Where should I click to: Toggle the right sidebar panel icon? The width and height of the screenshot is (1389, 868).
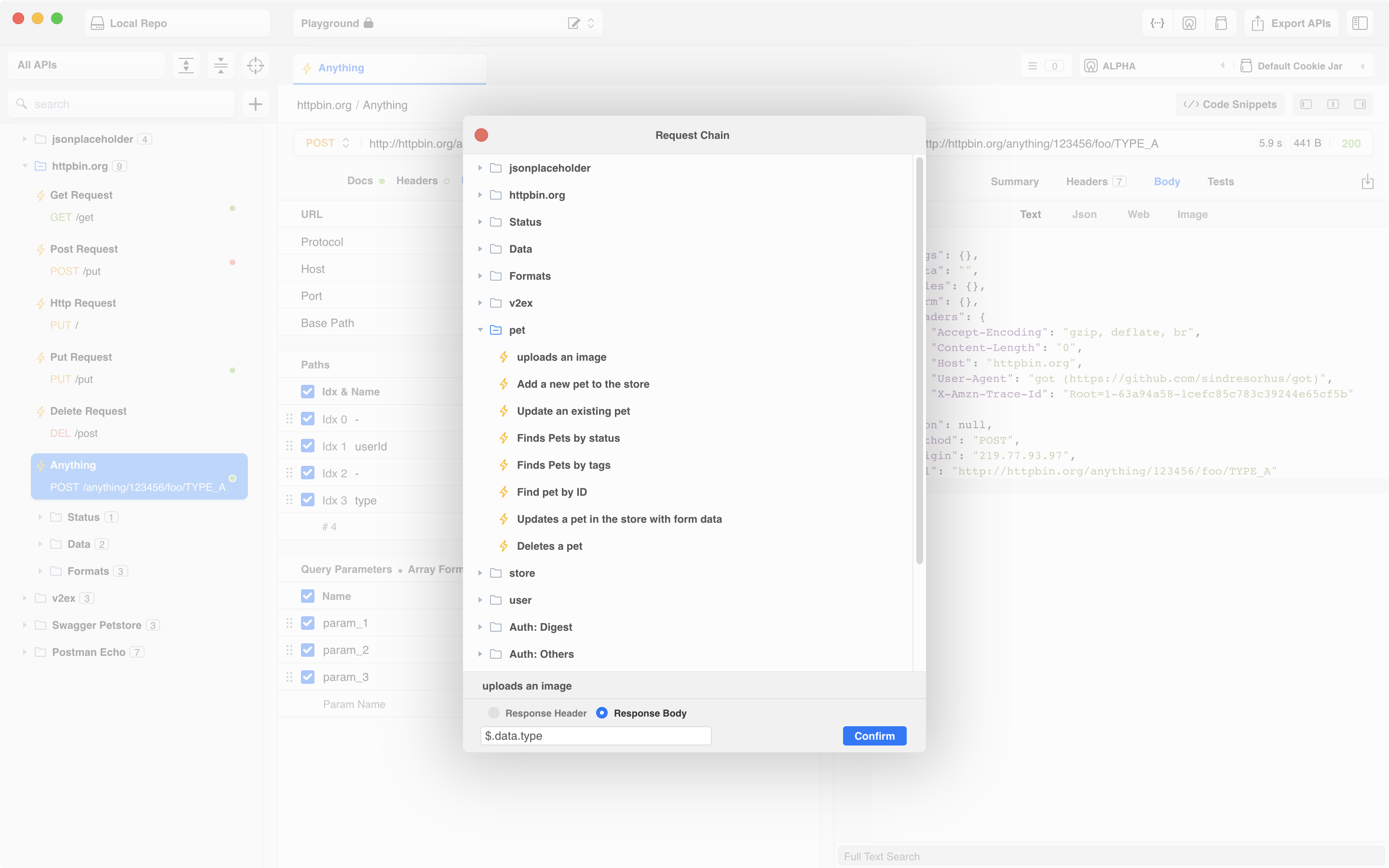click(1360, 23)
